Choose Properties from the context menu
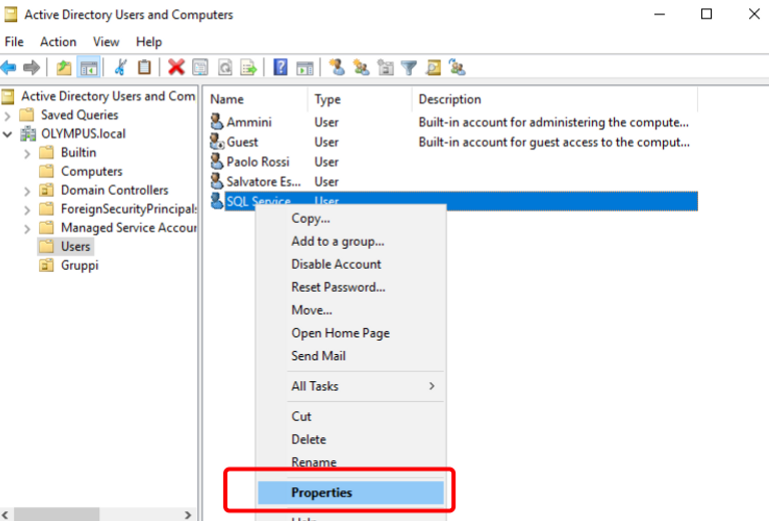This screenshot has height=521, width=769. pos(321,492)
